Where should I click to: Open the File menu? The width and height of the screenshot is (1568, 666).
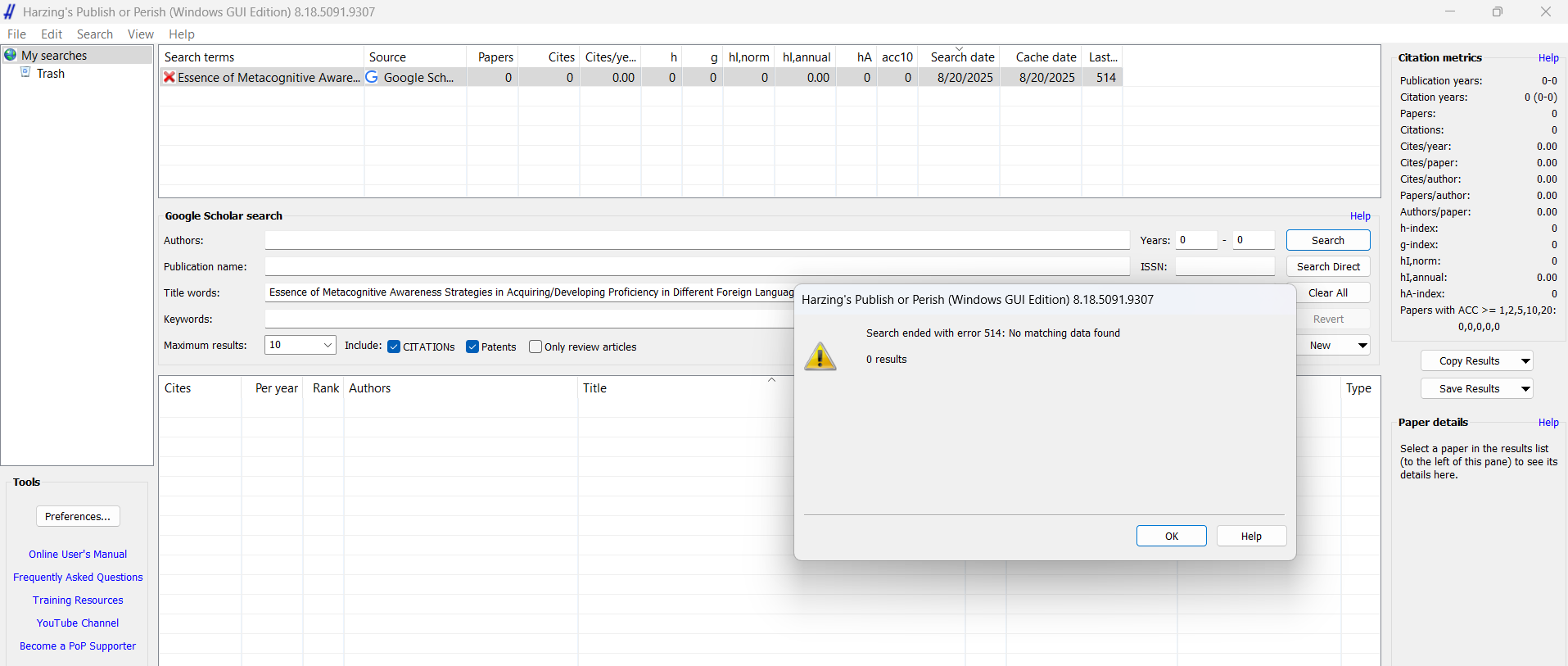coord(16,34)
